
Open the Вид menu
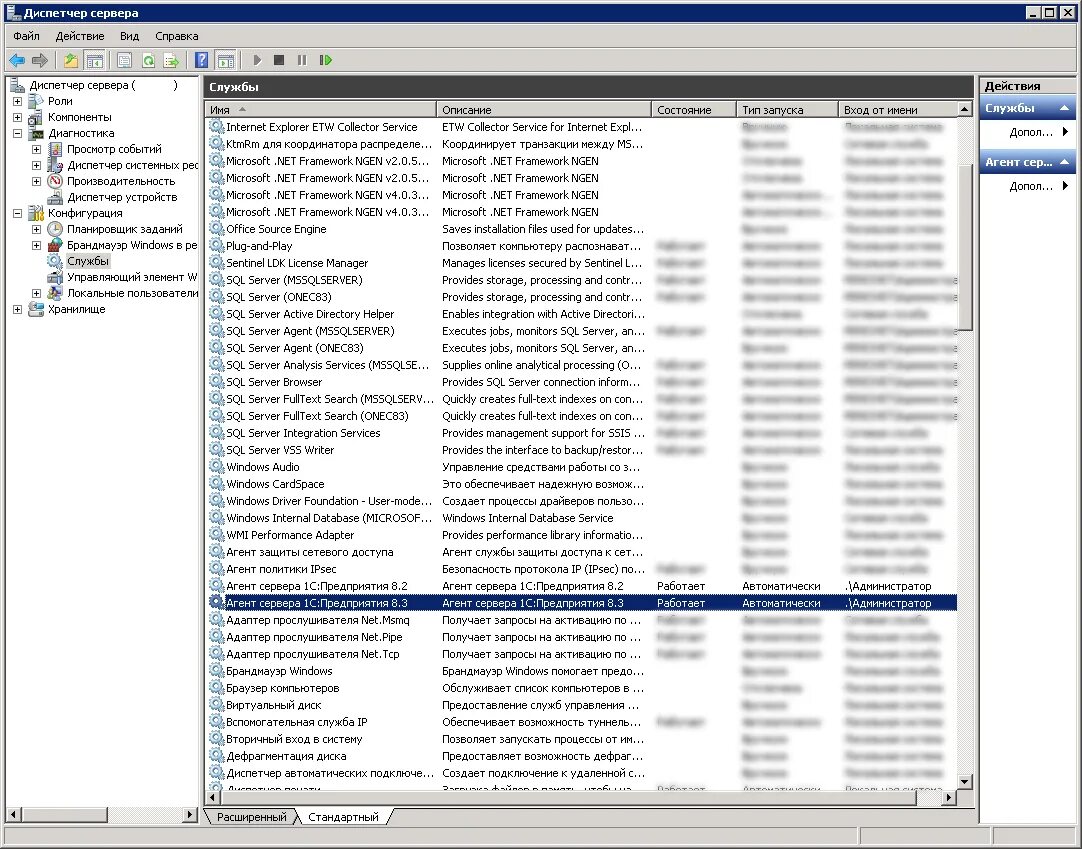[129, 36]
